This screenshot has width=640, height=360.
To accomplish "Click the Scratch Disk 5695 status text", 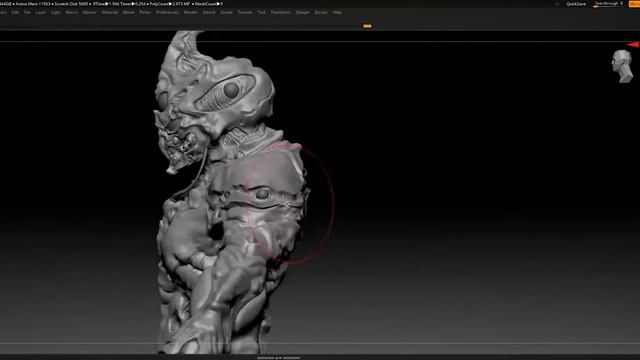I will (71, 4).
